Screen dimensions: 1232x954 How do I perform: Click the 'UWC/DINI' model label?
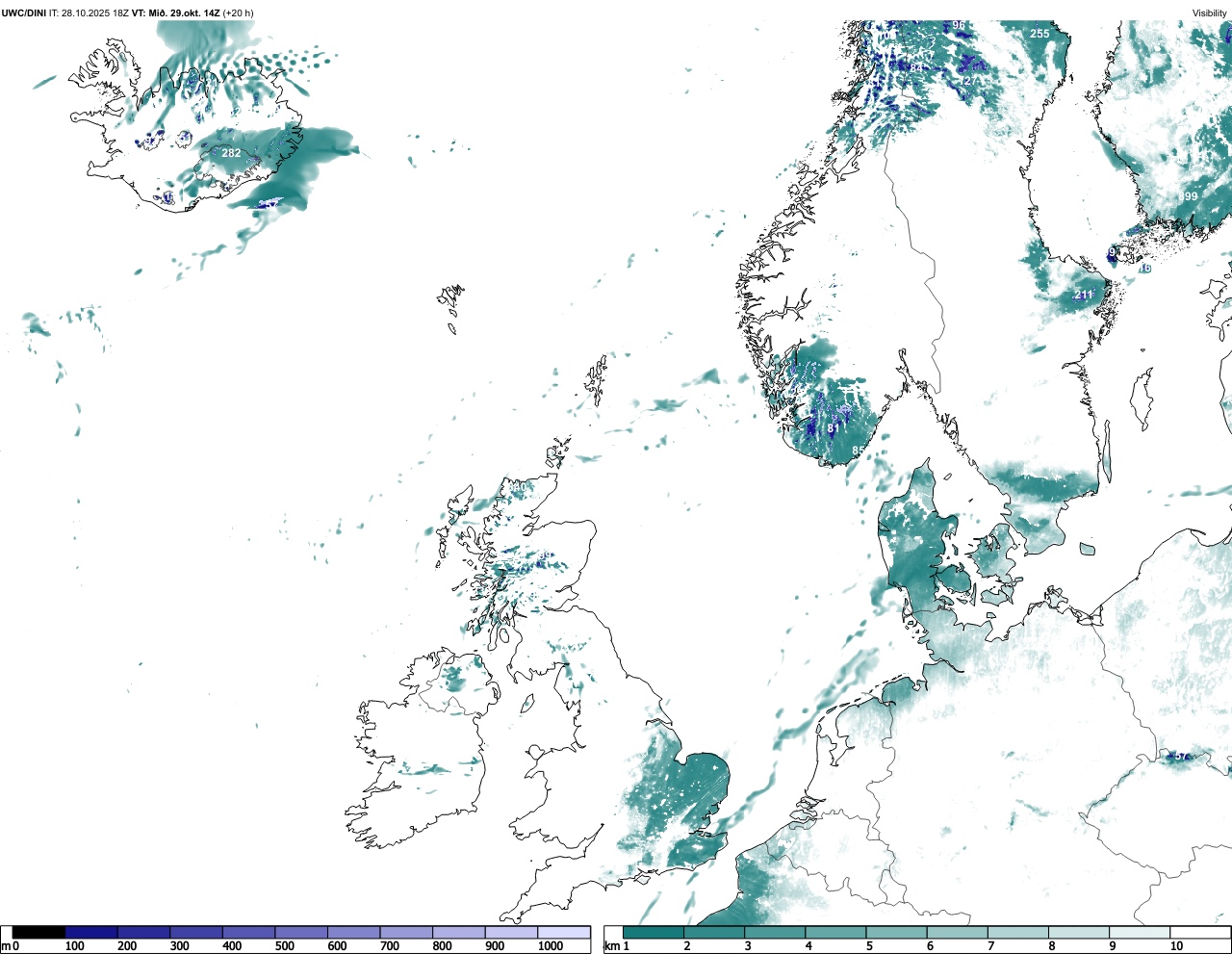click(23, 13)
